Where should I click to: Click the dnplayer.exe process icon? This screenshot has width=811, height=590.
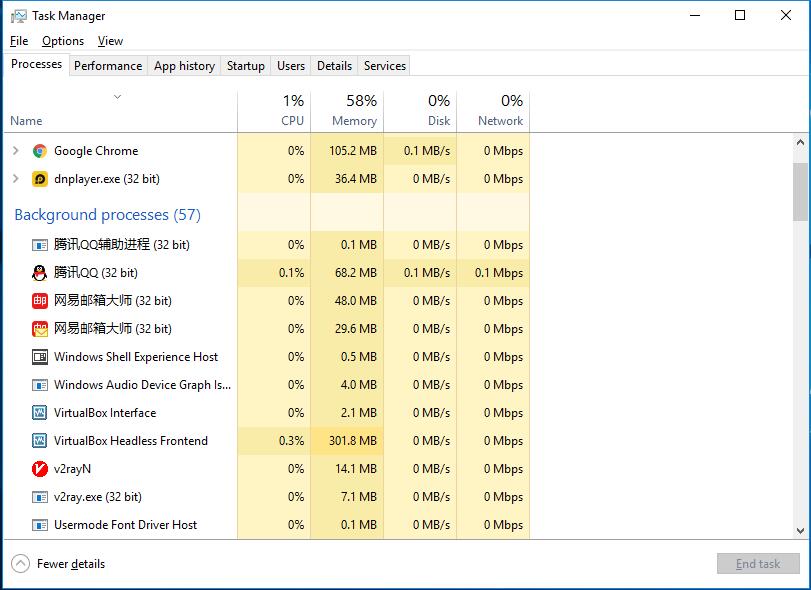tap(40, 179)
